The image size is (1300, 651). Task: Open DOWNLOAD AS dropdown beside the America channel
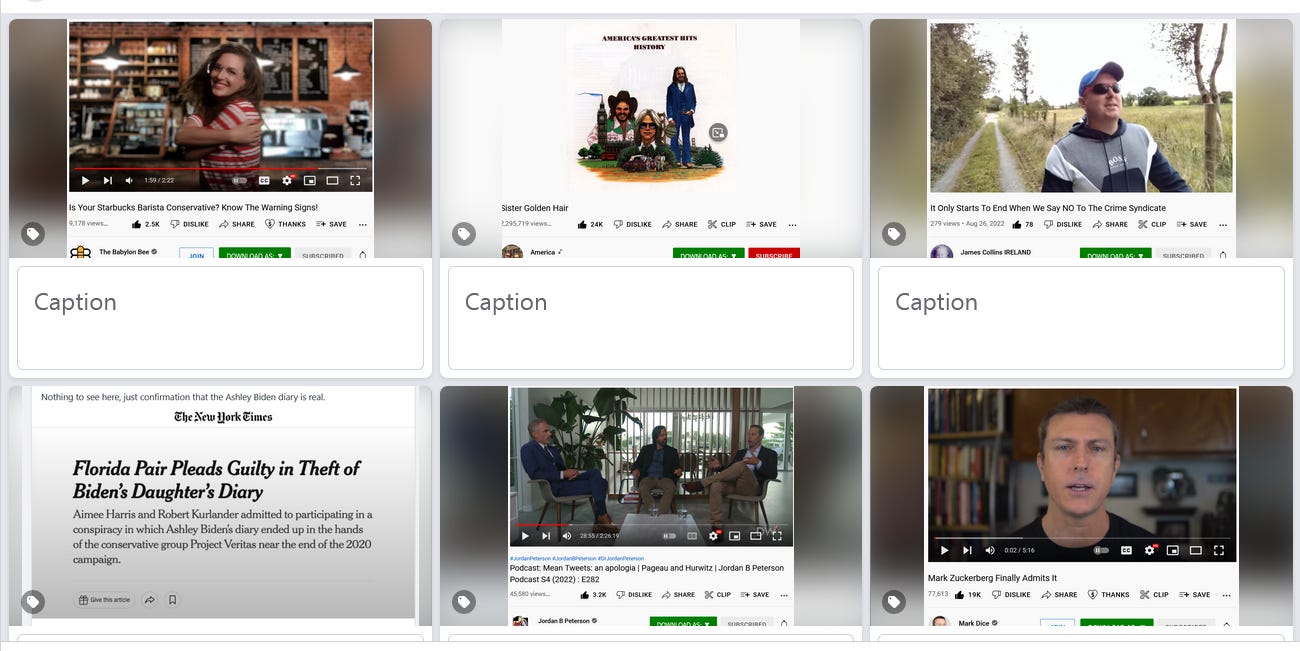(x=708, y=254)
